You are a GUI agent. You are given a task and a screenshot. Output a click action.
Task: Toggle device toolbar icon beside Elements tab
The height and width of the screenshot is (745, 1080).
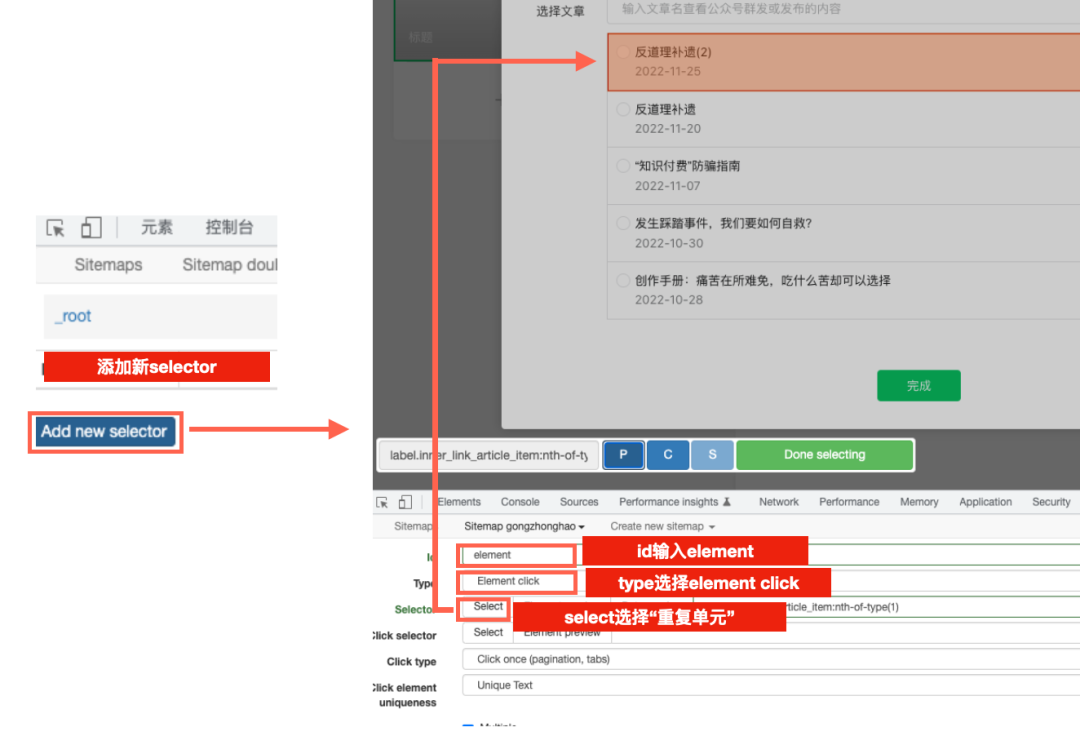pos(405,502)
